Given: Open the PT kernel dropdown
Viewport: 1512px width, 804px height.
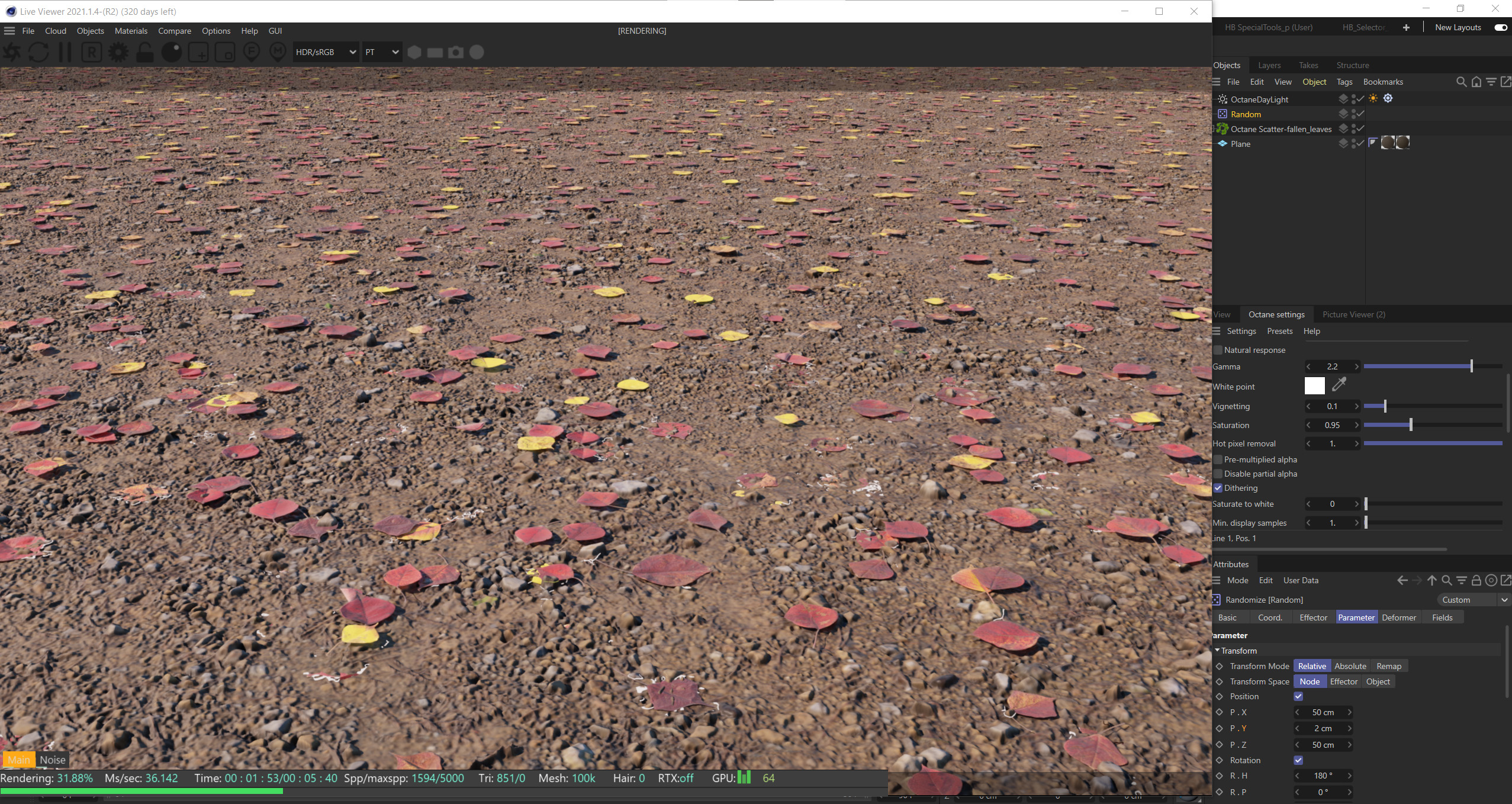Looking at the screenshot, I should [x=382, y=52].
